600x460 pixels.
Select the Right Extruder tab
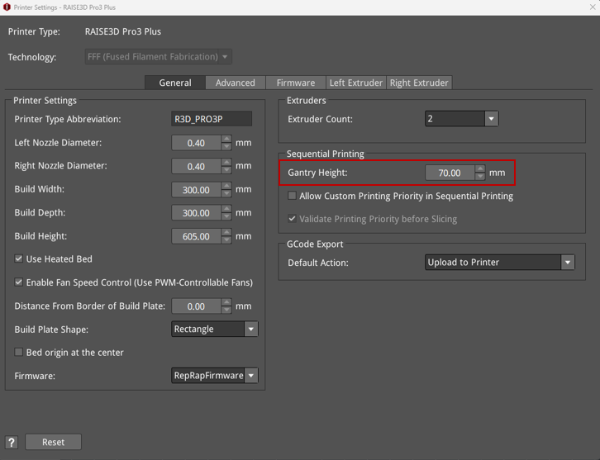pyautogui.click(x=419, y=83)
